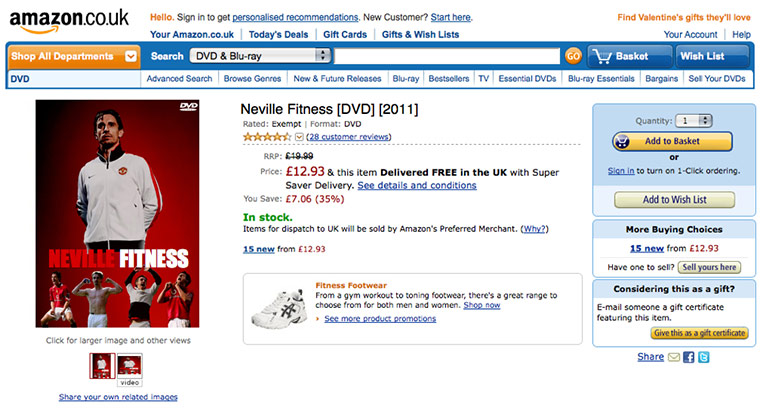Share this product on Facebook
Screen dimensions: 760x413
tap(689, 357)
